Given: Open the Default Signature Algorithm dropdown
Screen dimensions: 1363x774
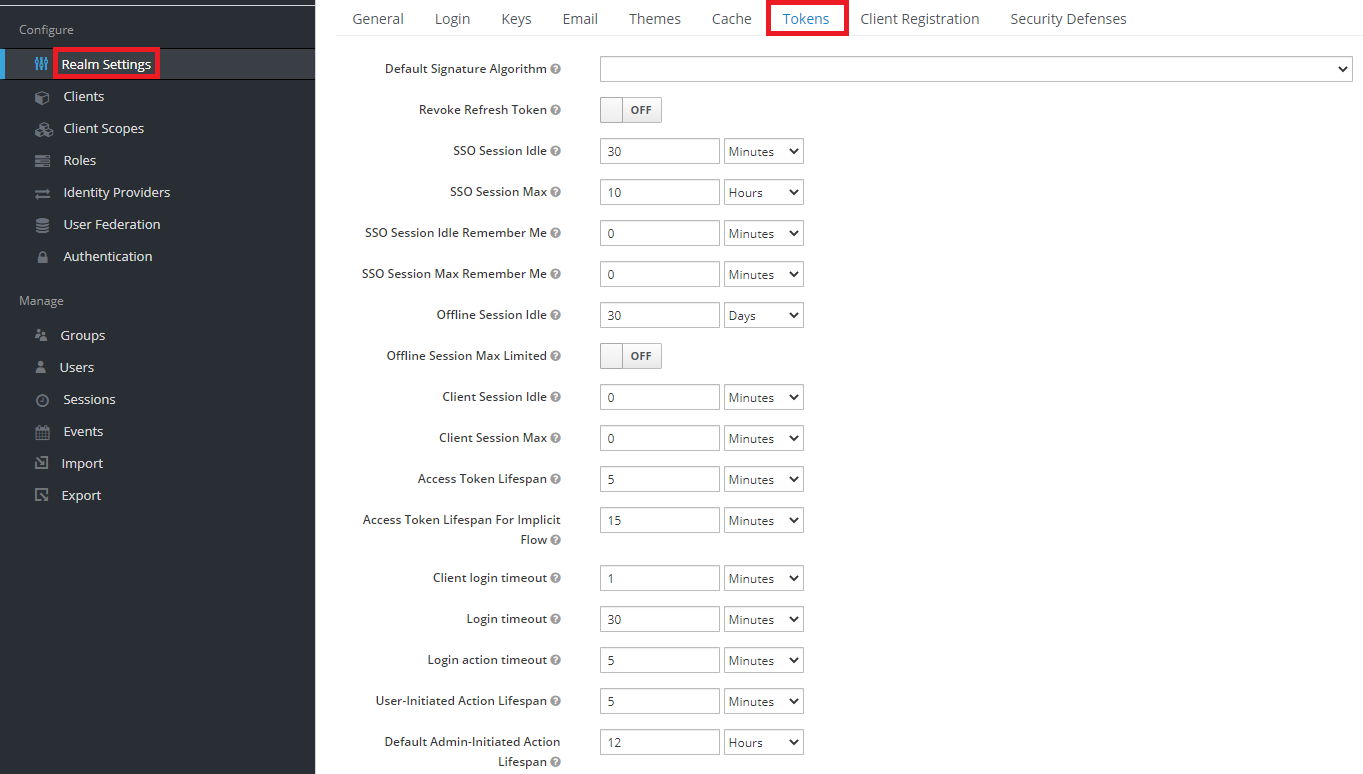Looking at the screenshot, I should pyautogui.click(x=976, y=69).
